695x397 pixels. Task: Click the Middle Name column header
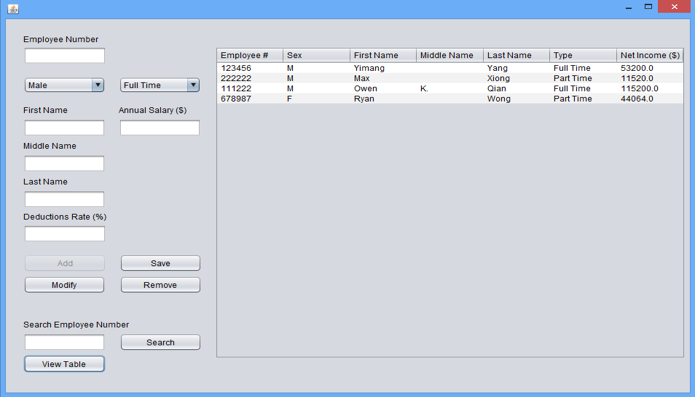coord(450,55)
